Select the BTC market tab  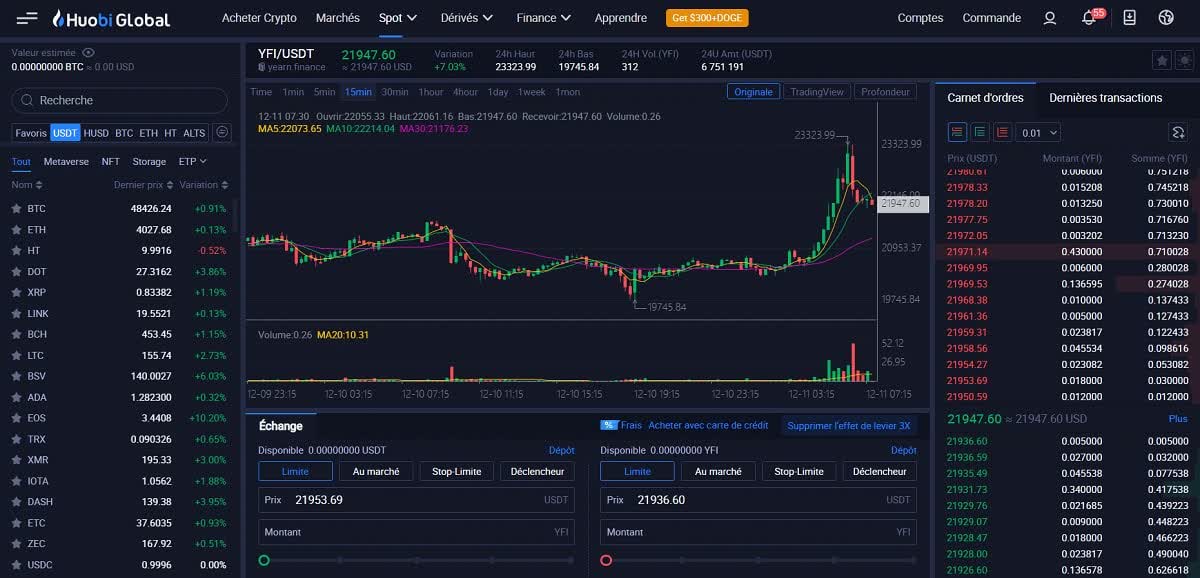click(x=124, y=133)
